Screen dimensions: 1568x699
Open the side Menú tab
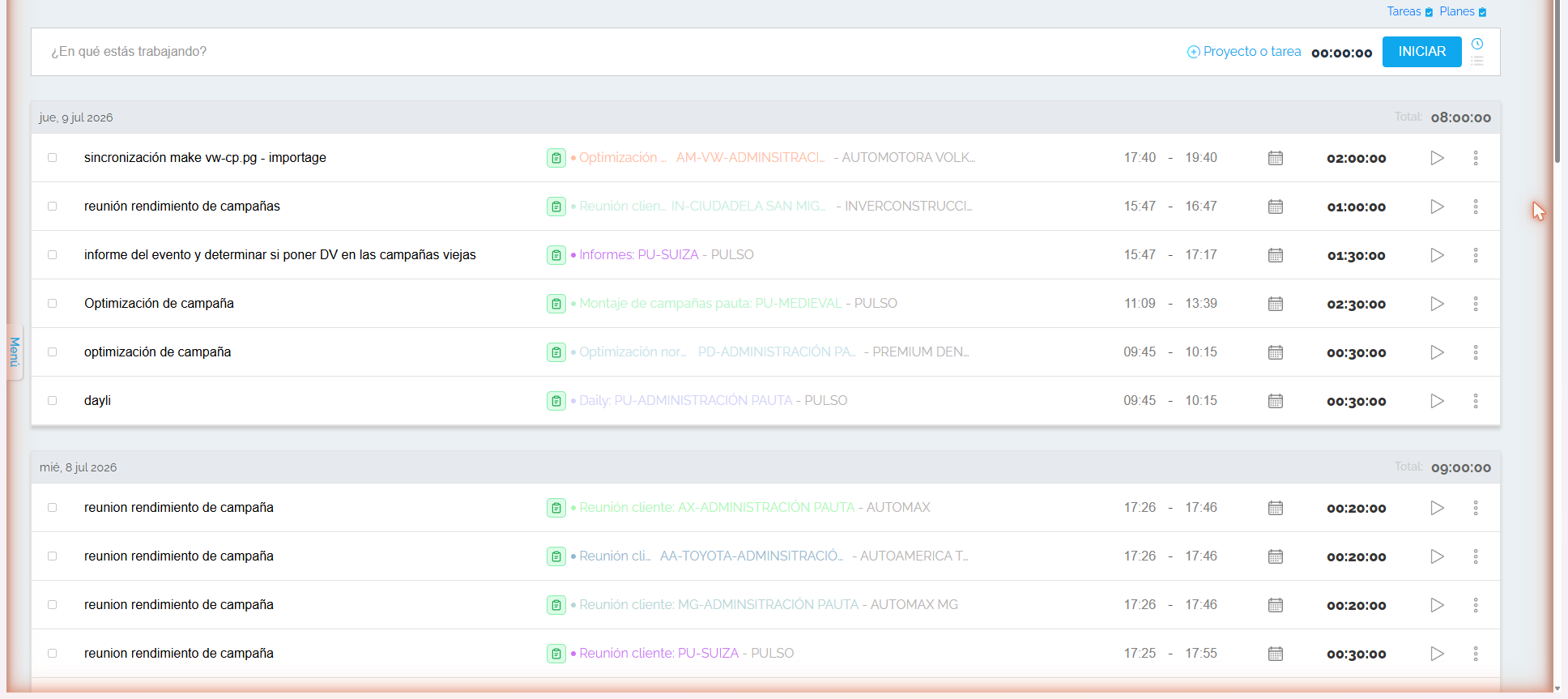pyautogui.click(x=15, y=352)
